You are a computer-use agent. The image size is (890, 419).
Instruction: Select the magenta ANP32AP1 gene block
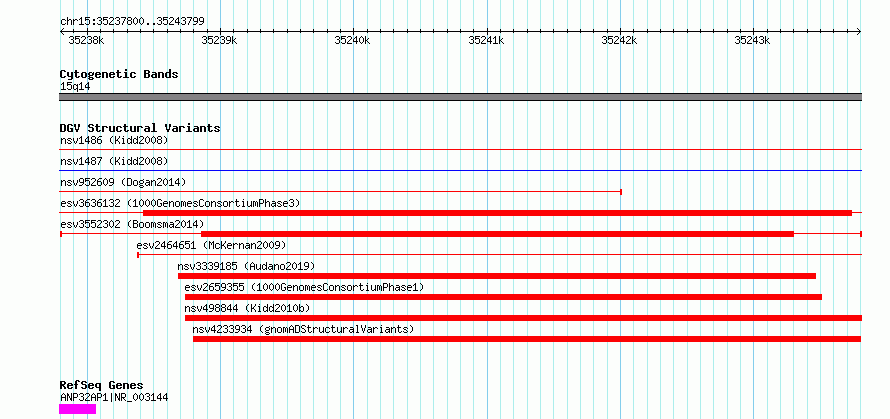tap(78, 409)
